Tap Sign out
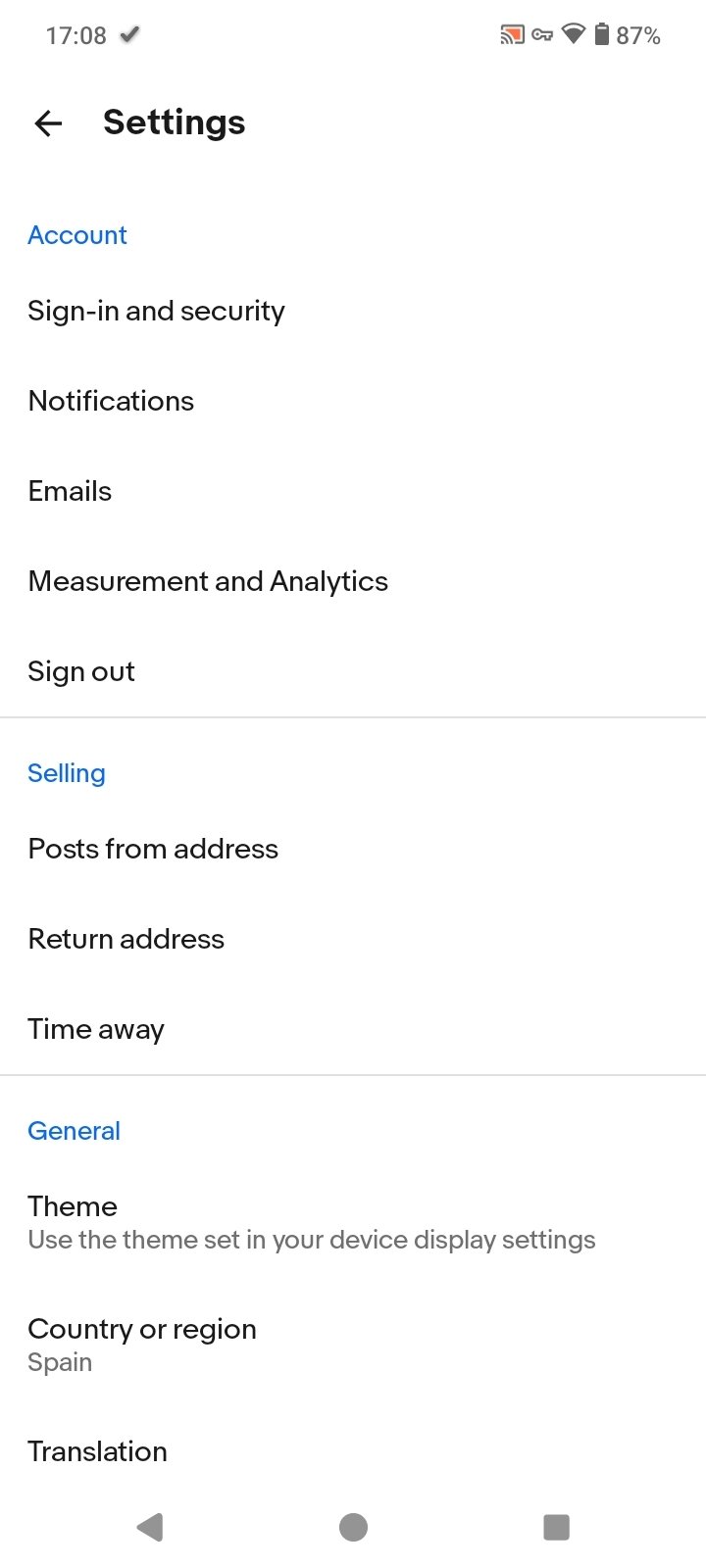Screen dimensions: 706x1568 [81, 671]
